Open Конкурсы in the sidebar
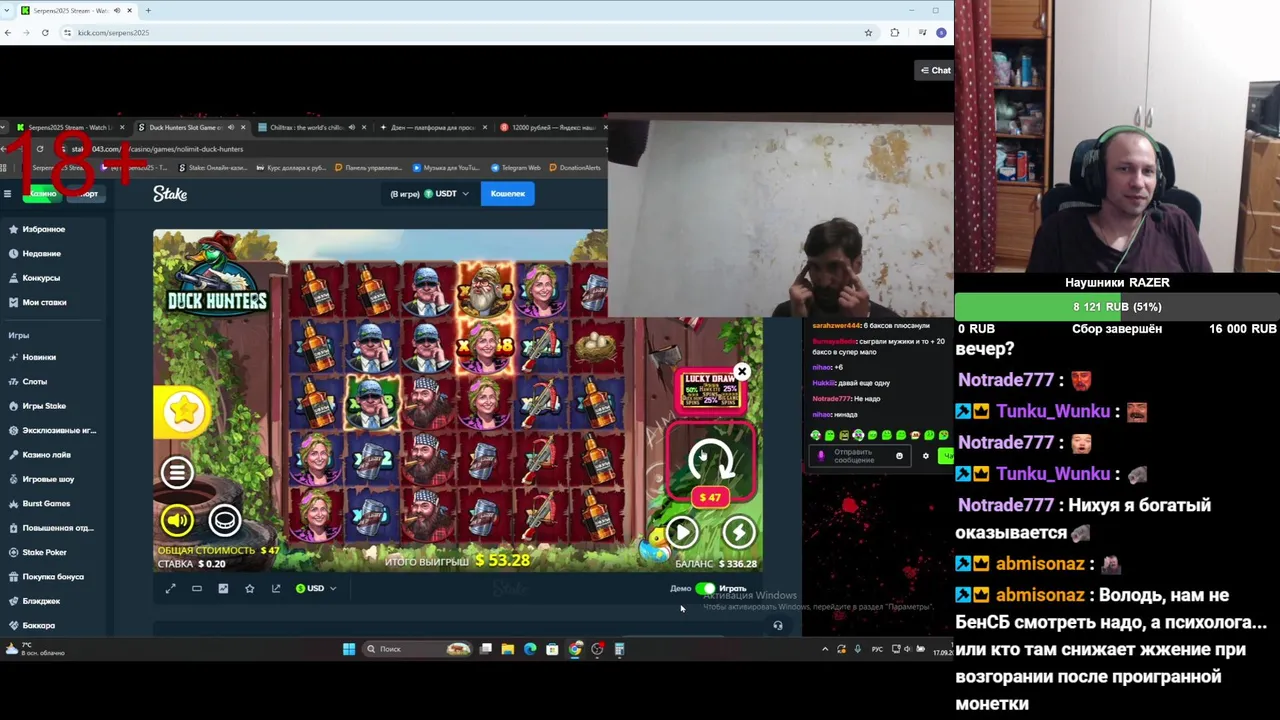Viewport: 1280px width, 720px height. (41, 278)
